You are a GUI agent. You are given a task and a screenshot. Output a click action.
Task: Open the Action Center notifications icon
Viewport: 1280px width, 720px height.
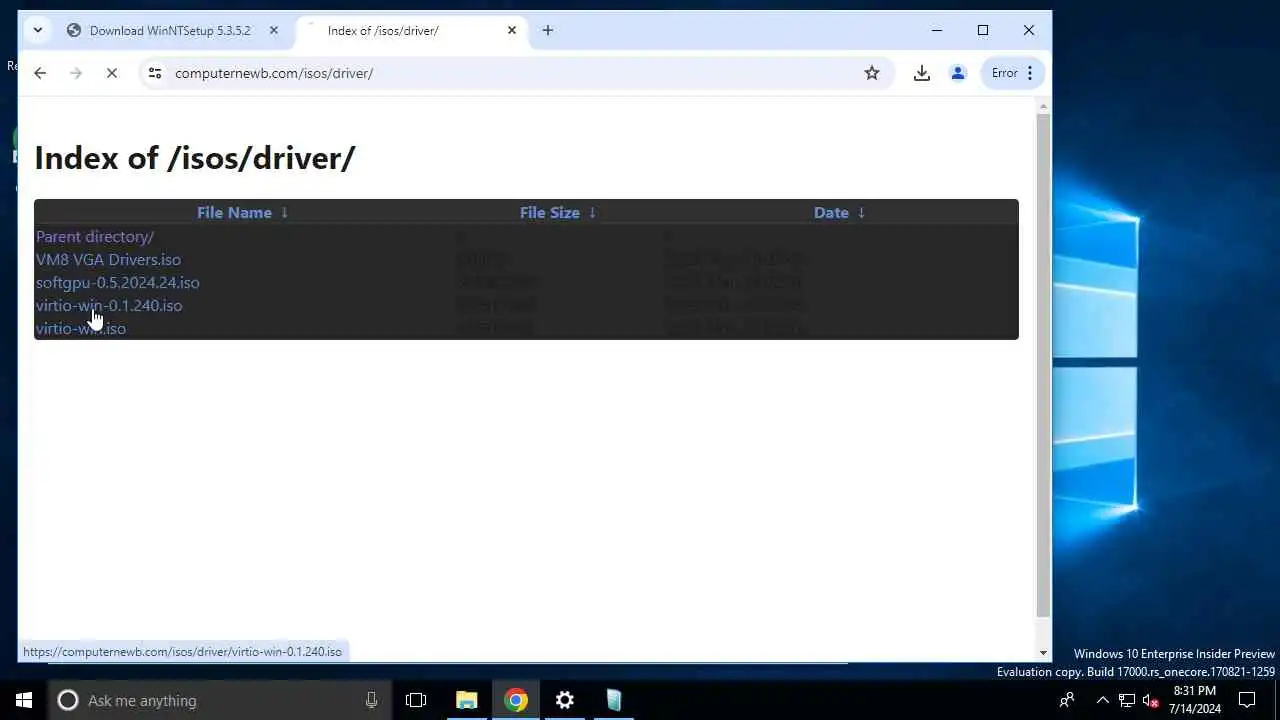click(1247, 700)
